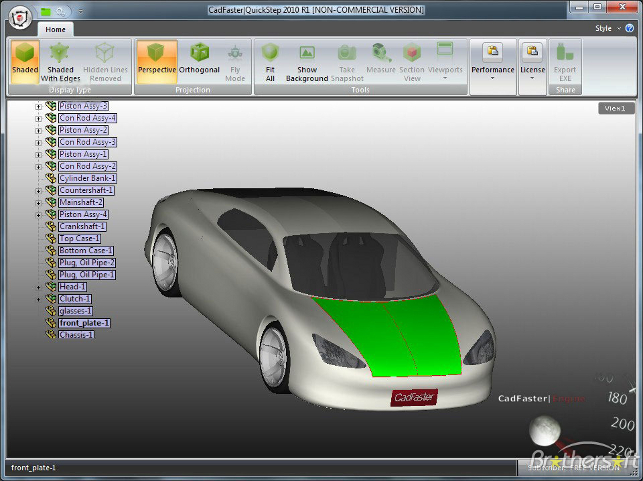Click the glasses-1 part icon
The image size is (643, 481).
pos(50,310)
